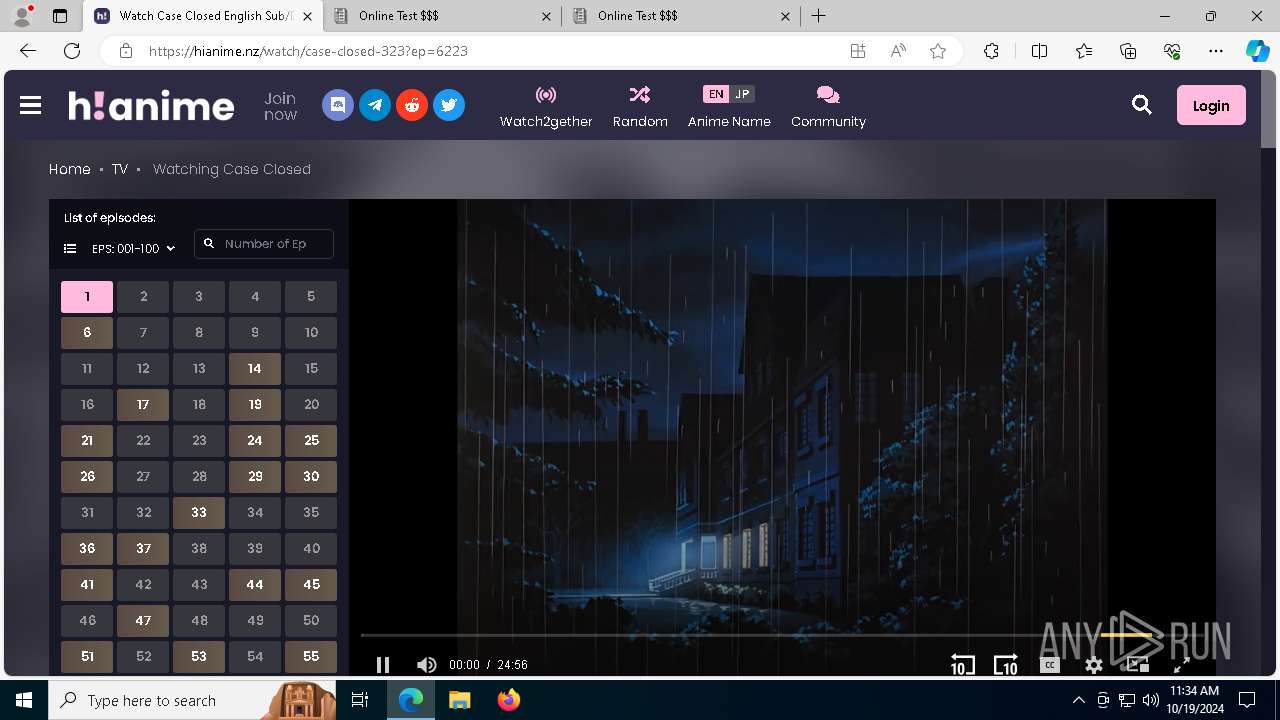Enter fullscreen video mode
The image size is (1280, 720).
coord(1181,665)
